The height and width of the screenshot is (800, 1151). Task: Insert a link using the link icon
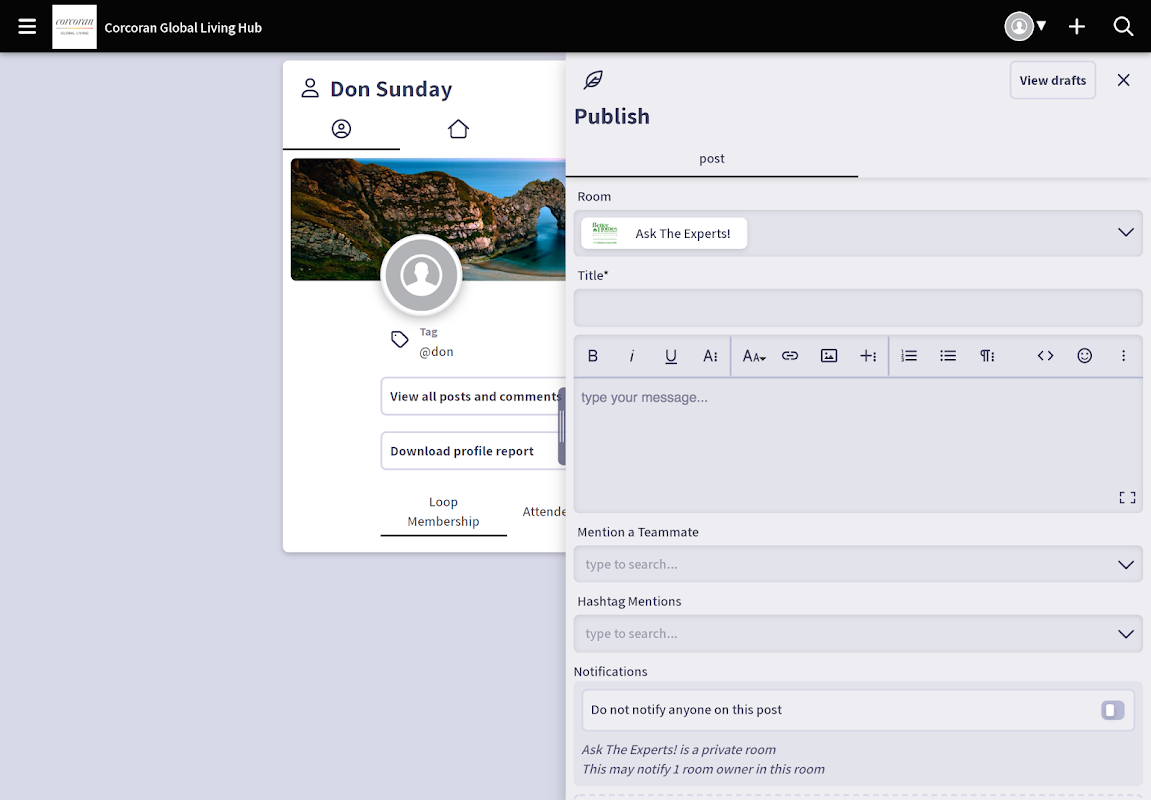pyautogui.click(x=790, y=356)
